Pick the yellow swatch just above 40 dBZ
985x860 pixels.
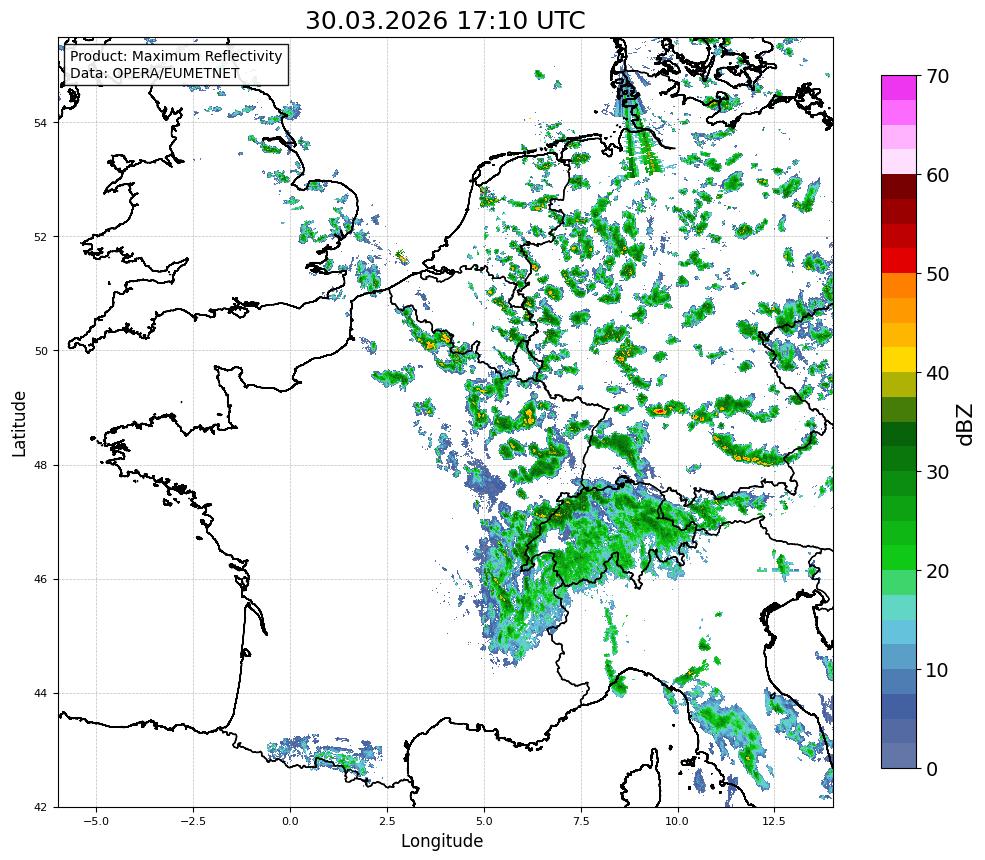(x=899, y=360)
